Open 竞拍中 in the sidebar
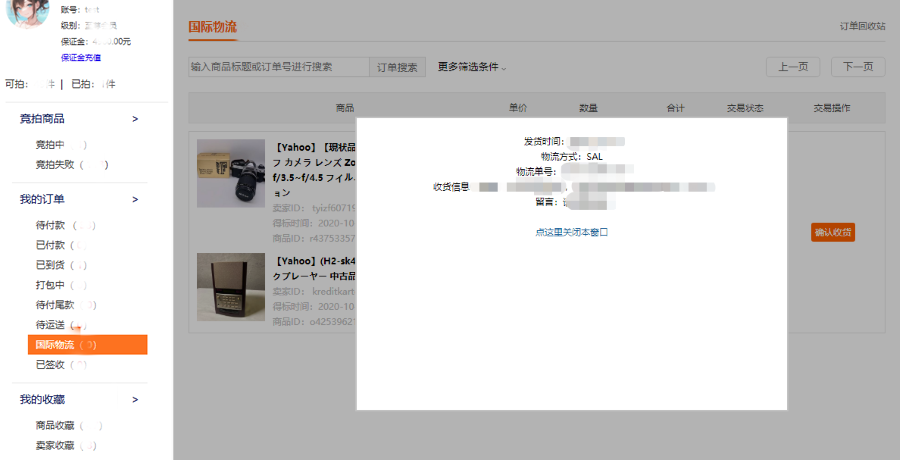The width and height of the screenshot is (900, 460). click(50, 145)
